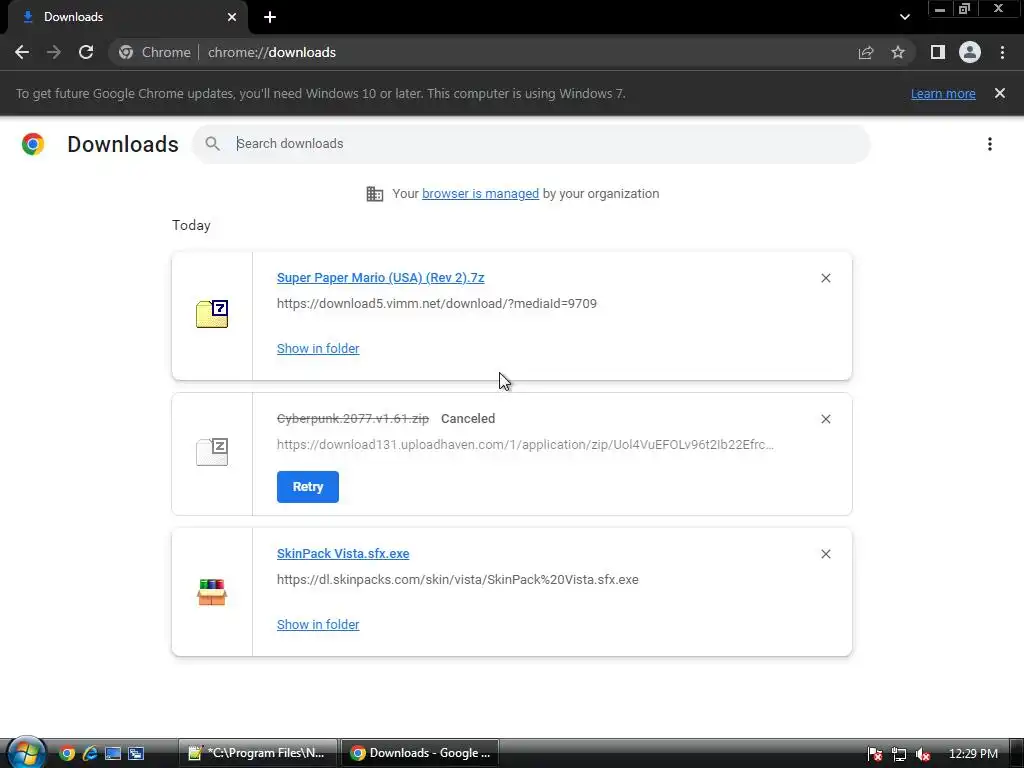Click the Chrome site info chip
The height and width of the screenshot is (768, 1024).
pos(155,52)
